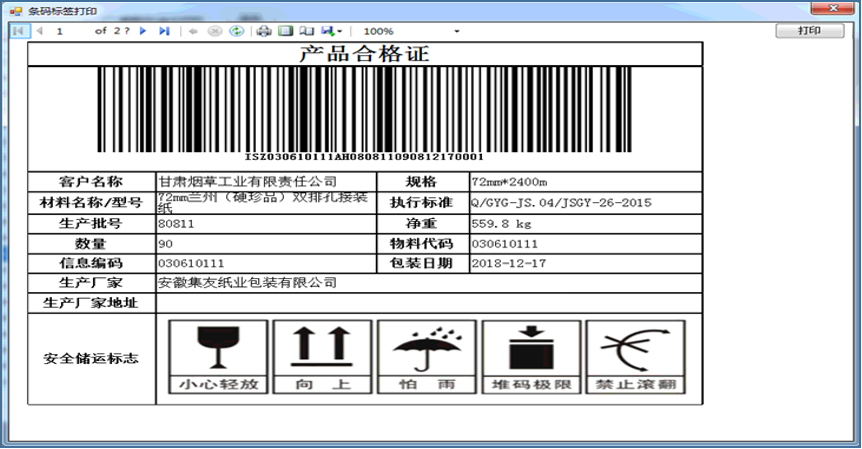Click the 安全储运标志 label
862x449 pixels.
tap(91, 359)
